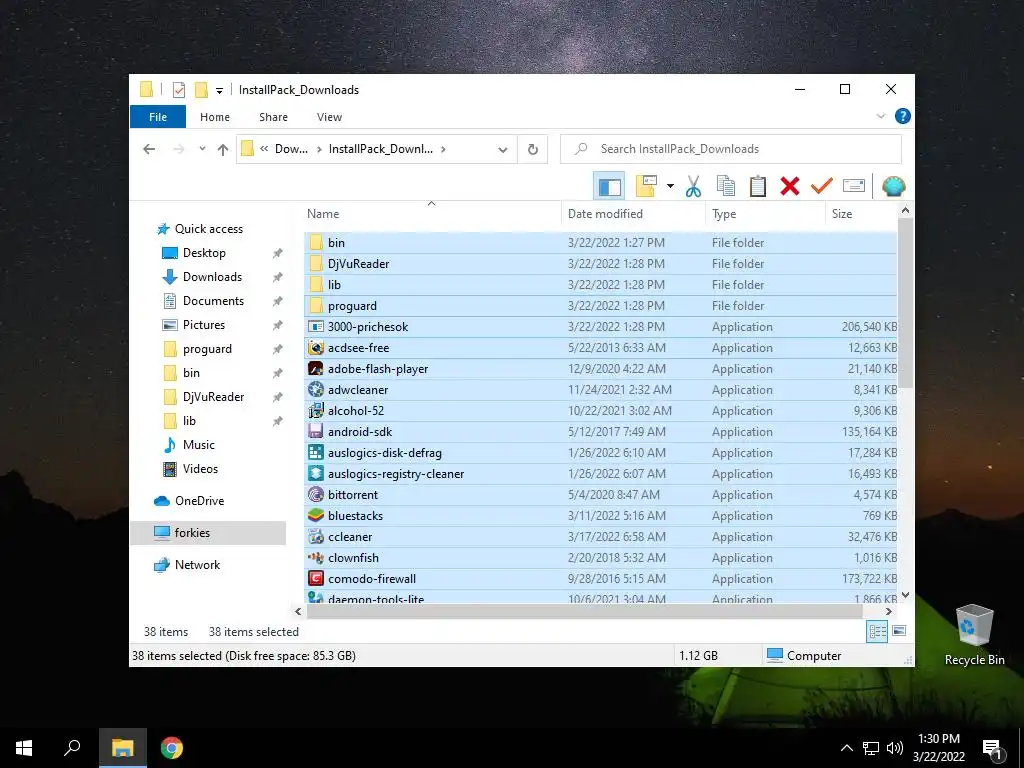The width and height of the screenshot is (1024, 768).
Task: Click the bittorrent file icon
Action: (316, 494)
